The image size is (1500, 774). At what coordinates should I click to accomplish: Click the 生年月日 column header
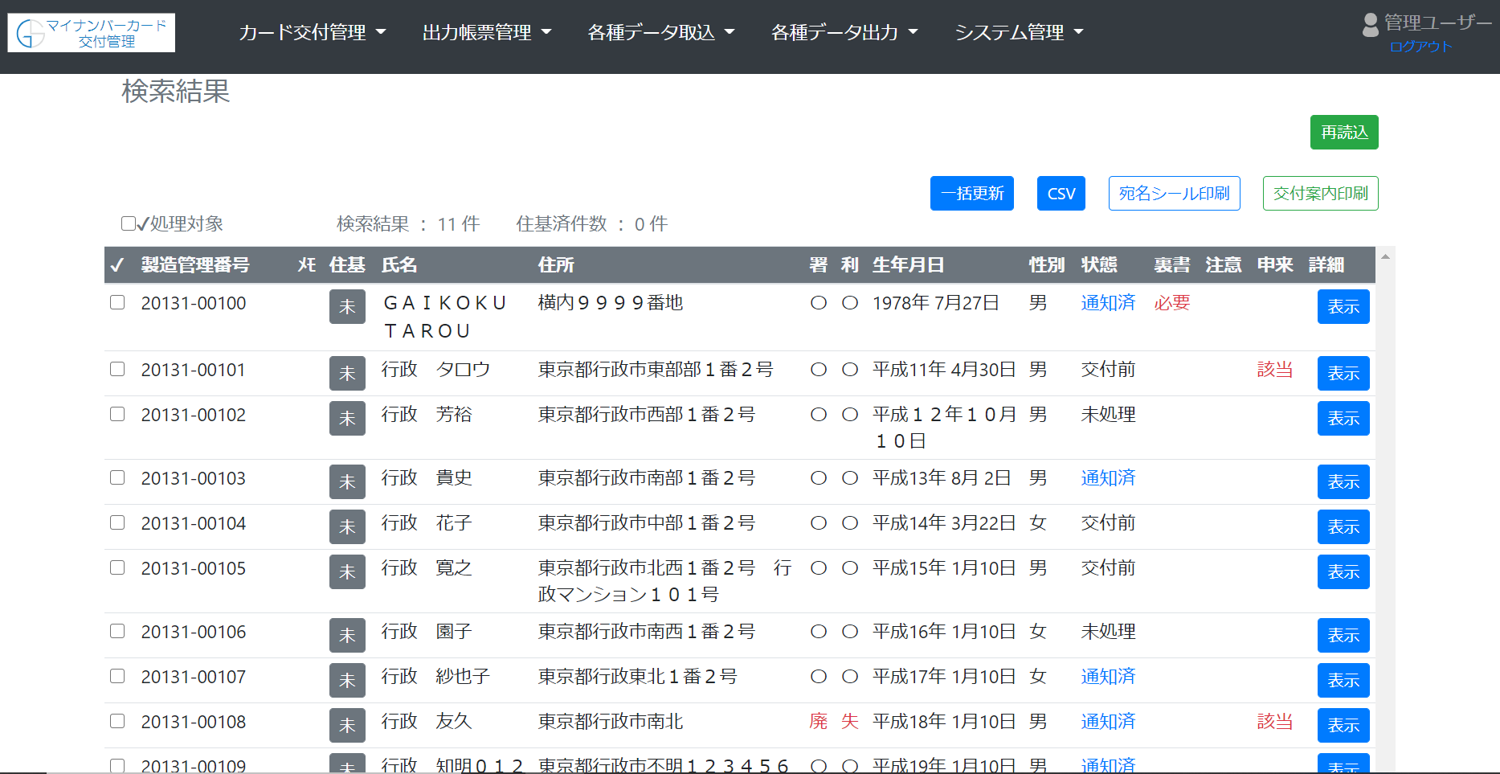click(x=908, y=265)
